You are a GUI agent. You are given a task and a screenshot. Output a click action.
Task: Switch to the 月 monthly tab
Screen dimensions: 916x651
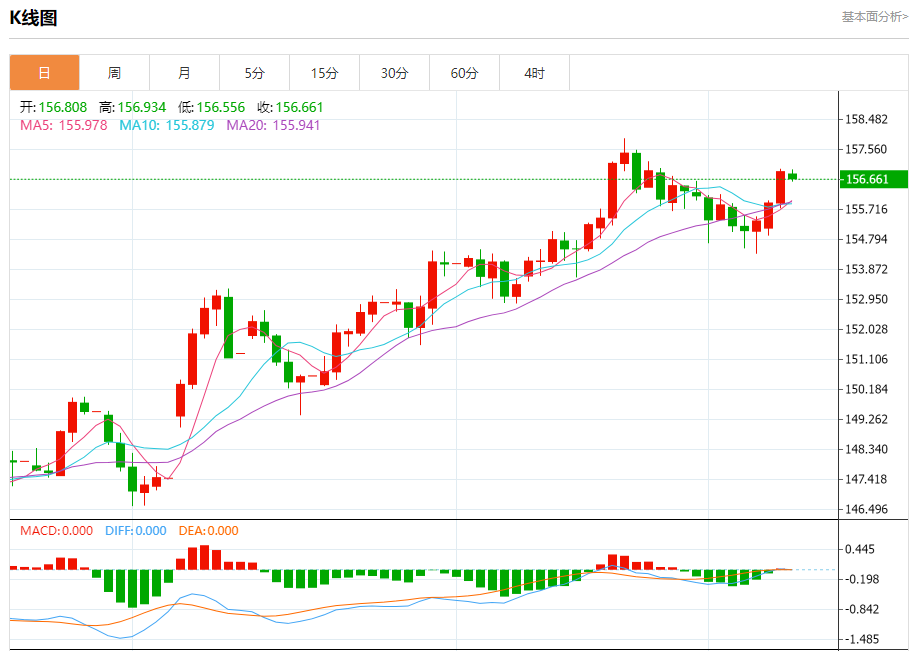[x=184, y=73]
